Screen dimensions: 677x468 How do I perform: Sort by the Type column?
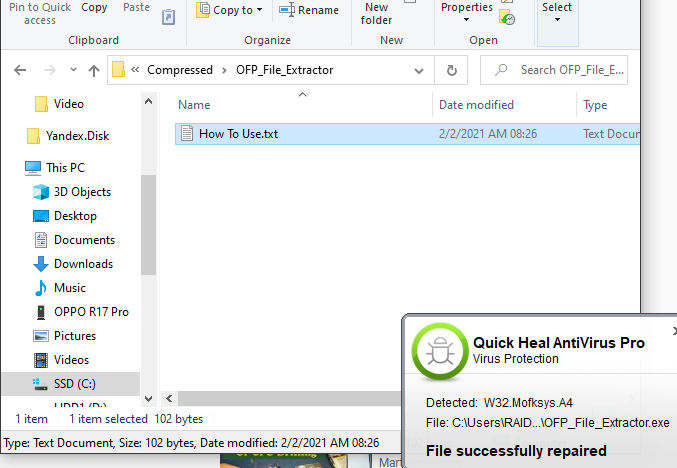595,105
